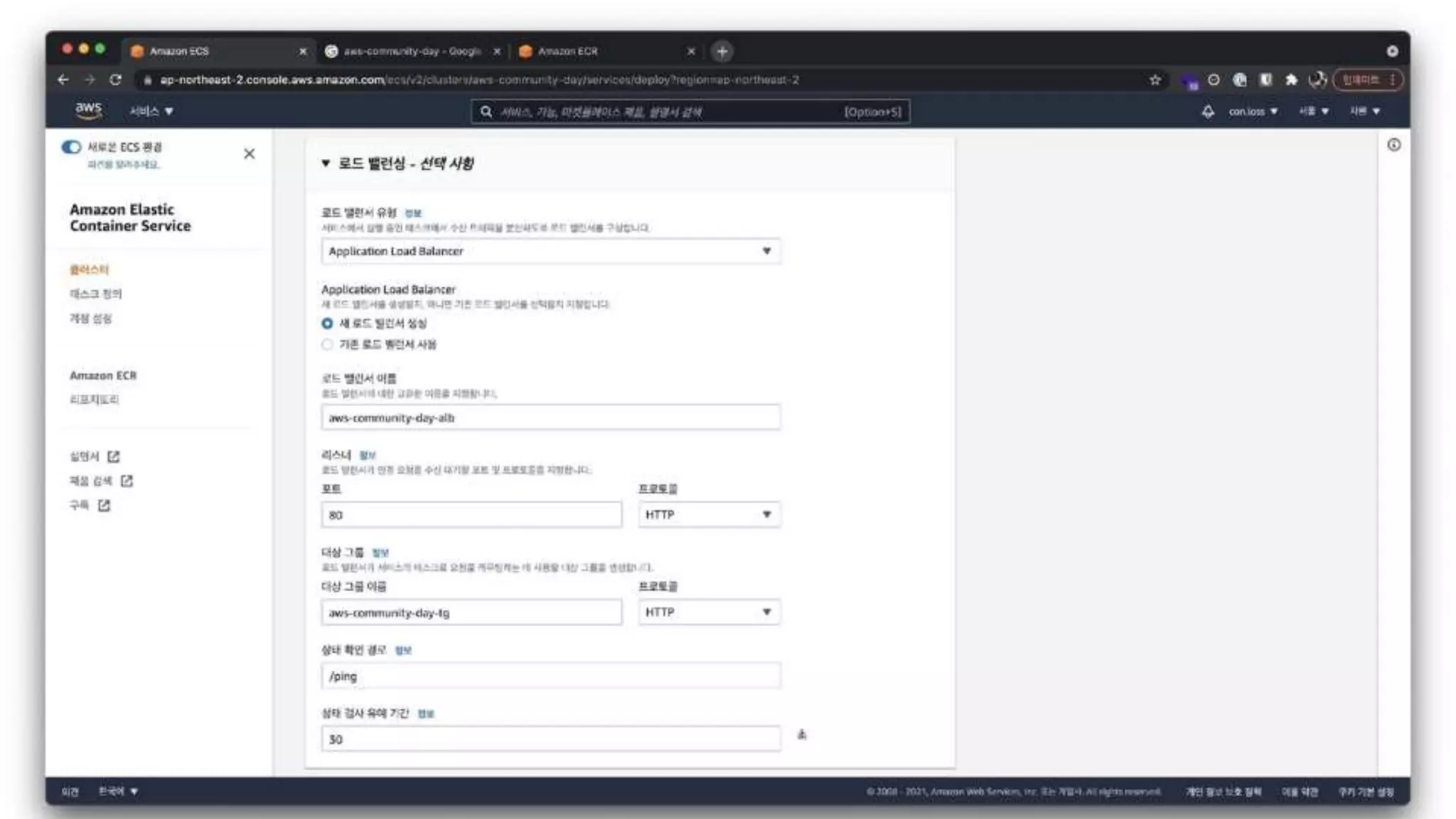Viewport: 1456px width, 819px height.
Task: Click the browser back arrow
Action: click(63, 80)
